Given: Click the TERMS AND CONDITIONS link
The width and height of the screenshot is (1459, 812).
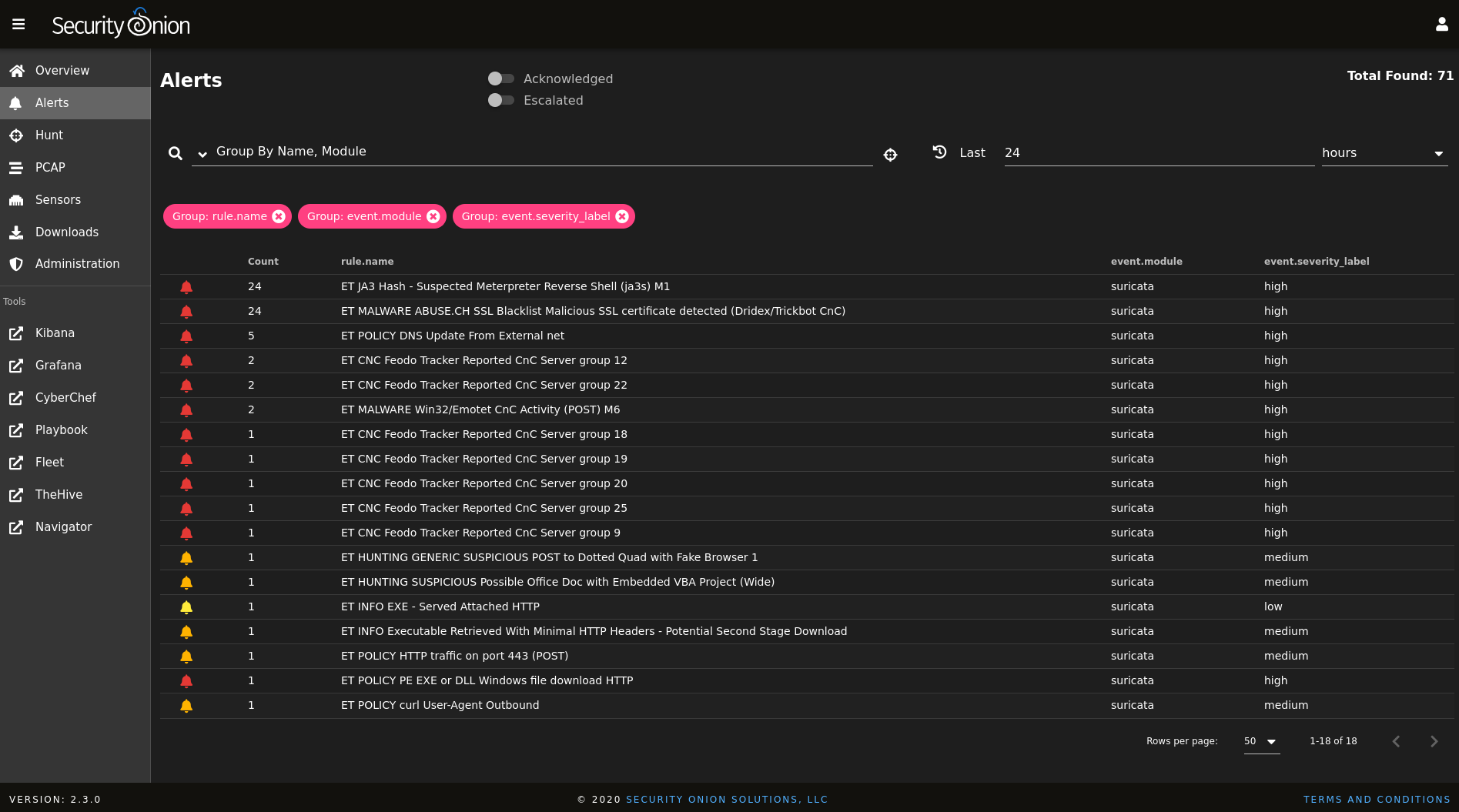Looking at the screenshot, I should coord(1377,799).
